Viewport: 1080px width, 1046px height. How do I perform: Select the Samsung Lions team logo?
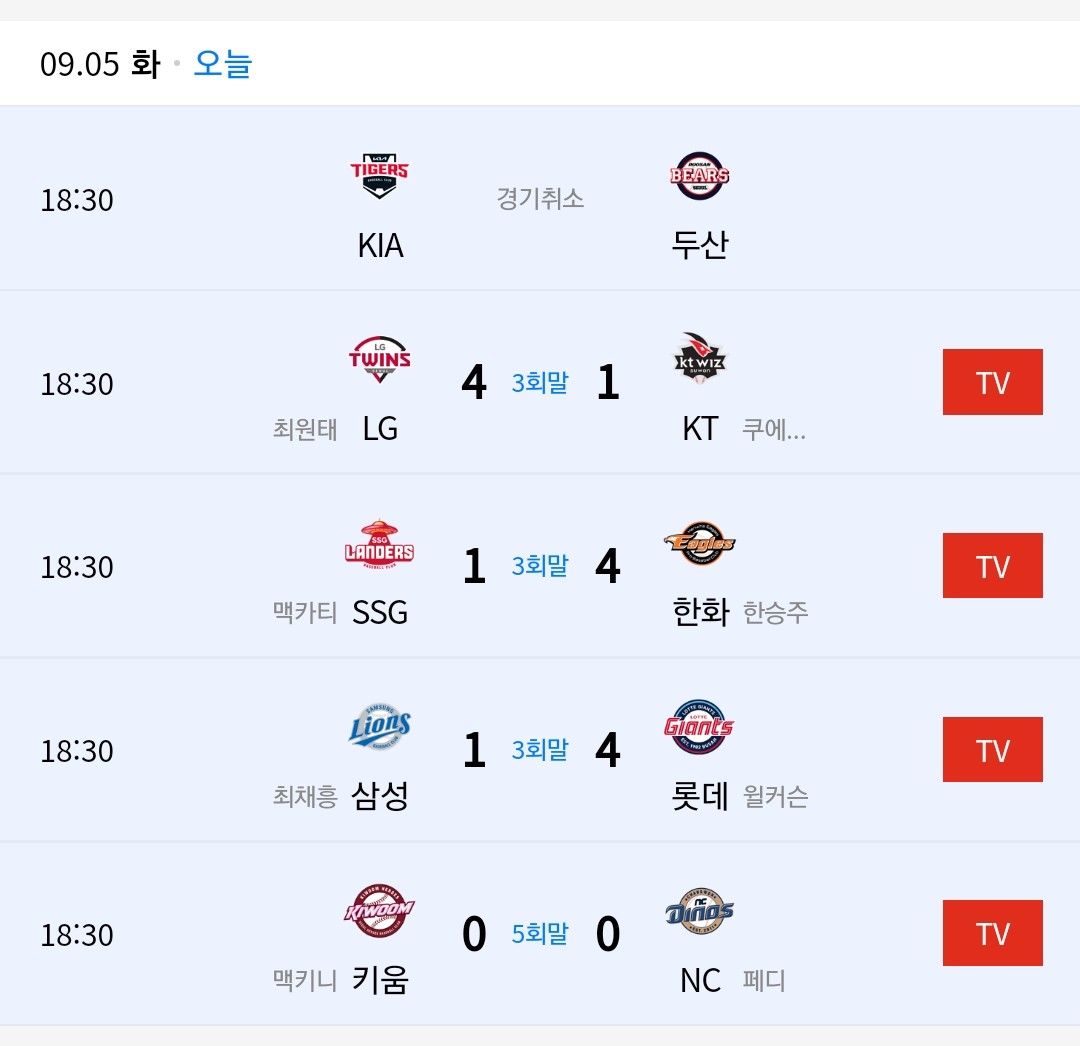click(x=380, y=727)
